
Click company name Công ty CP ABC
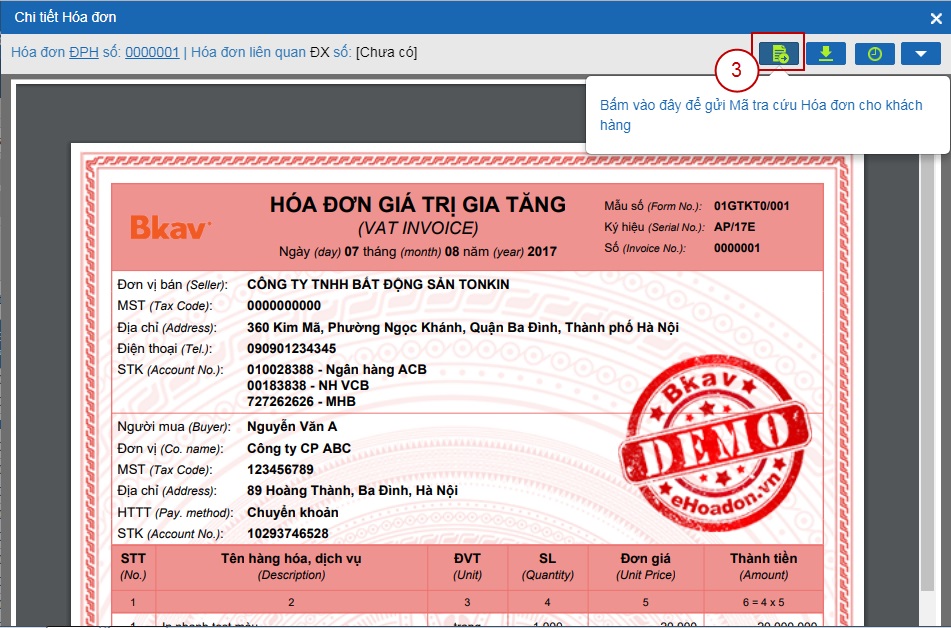coord(299,448)
